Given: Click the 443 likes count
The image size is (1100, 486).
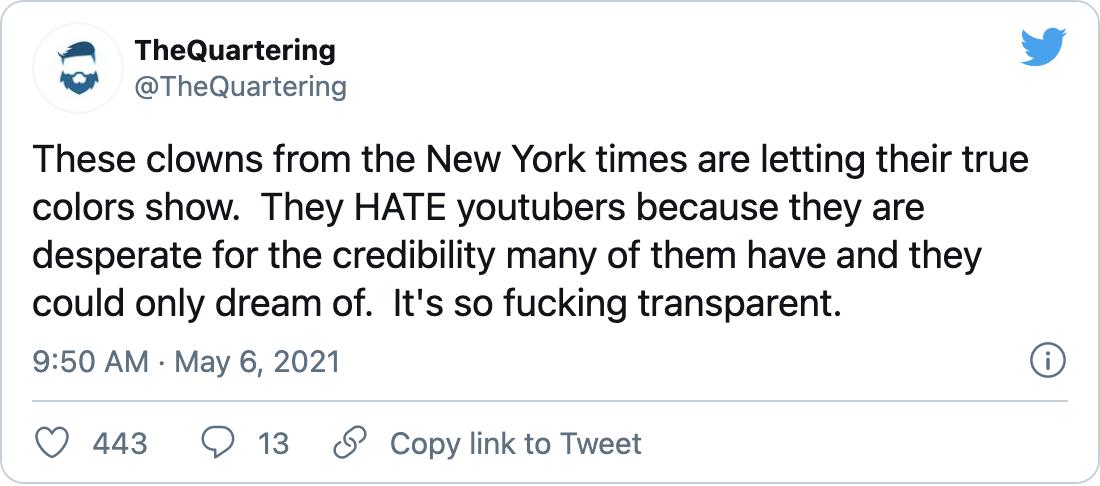Looking at the screenshot, I should pos(120,443).
